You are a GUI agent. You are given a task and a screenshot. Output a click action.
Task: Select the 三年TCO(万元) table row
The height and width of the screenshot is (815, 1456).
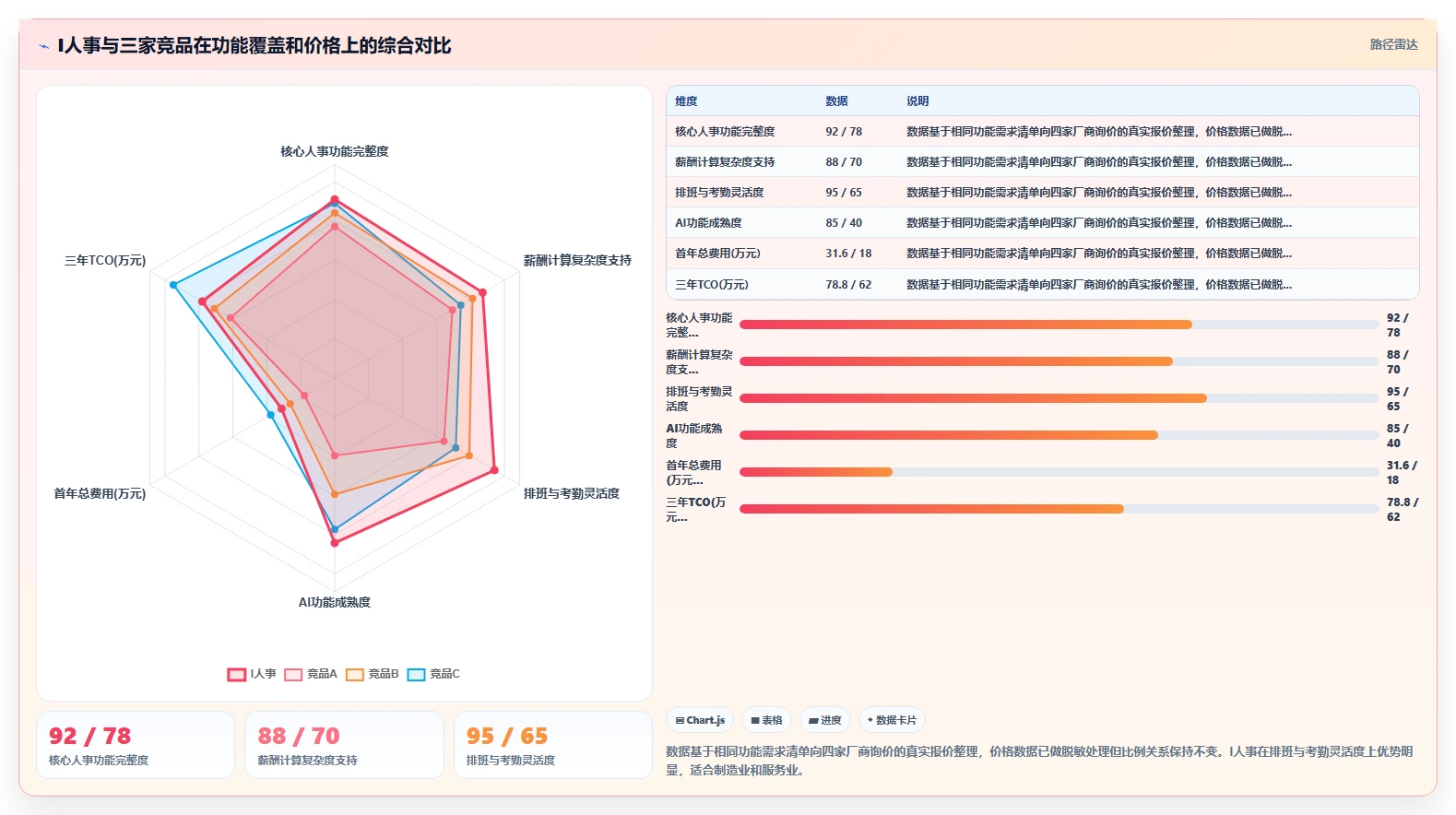tap(1042, 284)
